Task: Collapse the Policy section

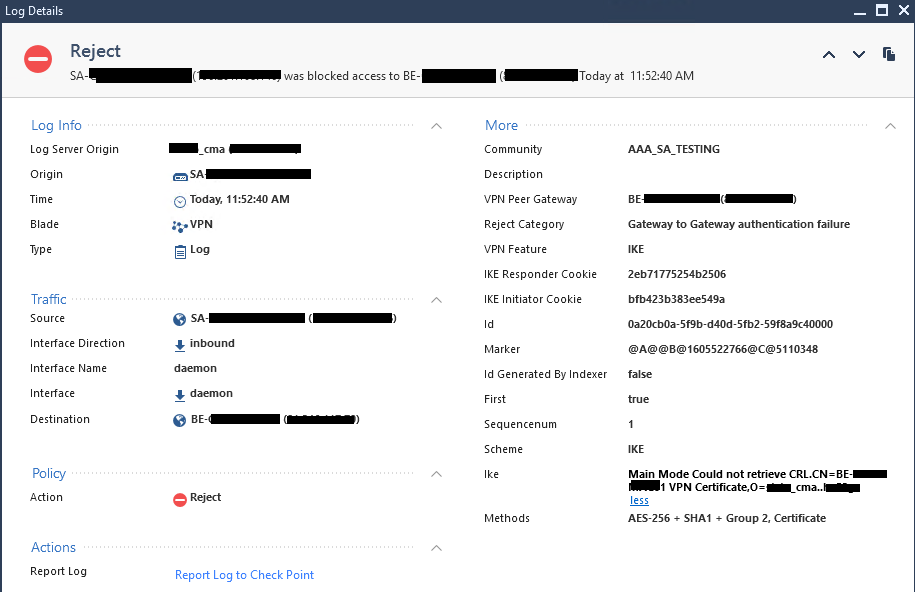Action: point(436,474)
